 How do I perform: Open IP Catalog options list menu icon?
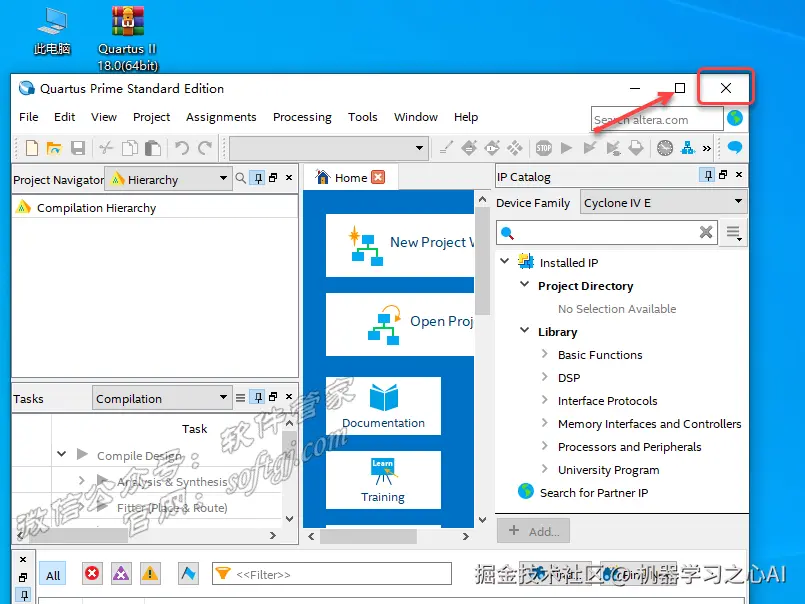click(734, 233)
